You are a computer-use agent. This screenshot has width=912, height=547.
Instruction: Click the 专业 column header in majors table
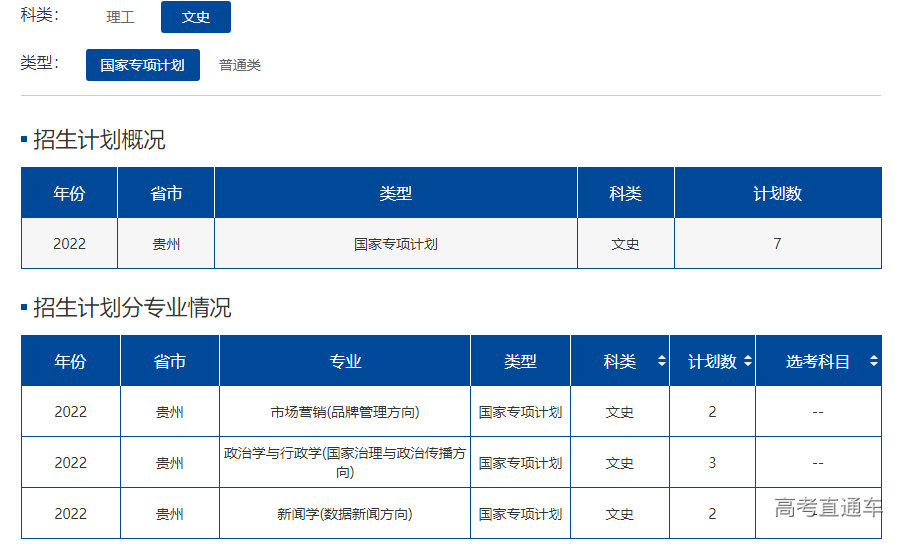[345, 362]
